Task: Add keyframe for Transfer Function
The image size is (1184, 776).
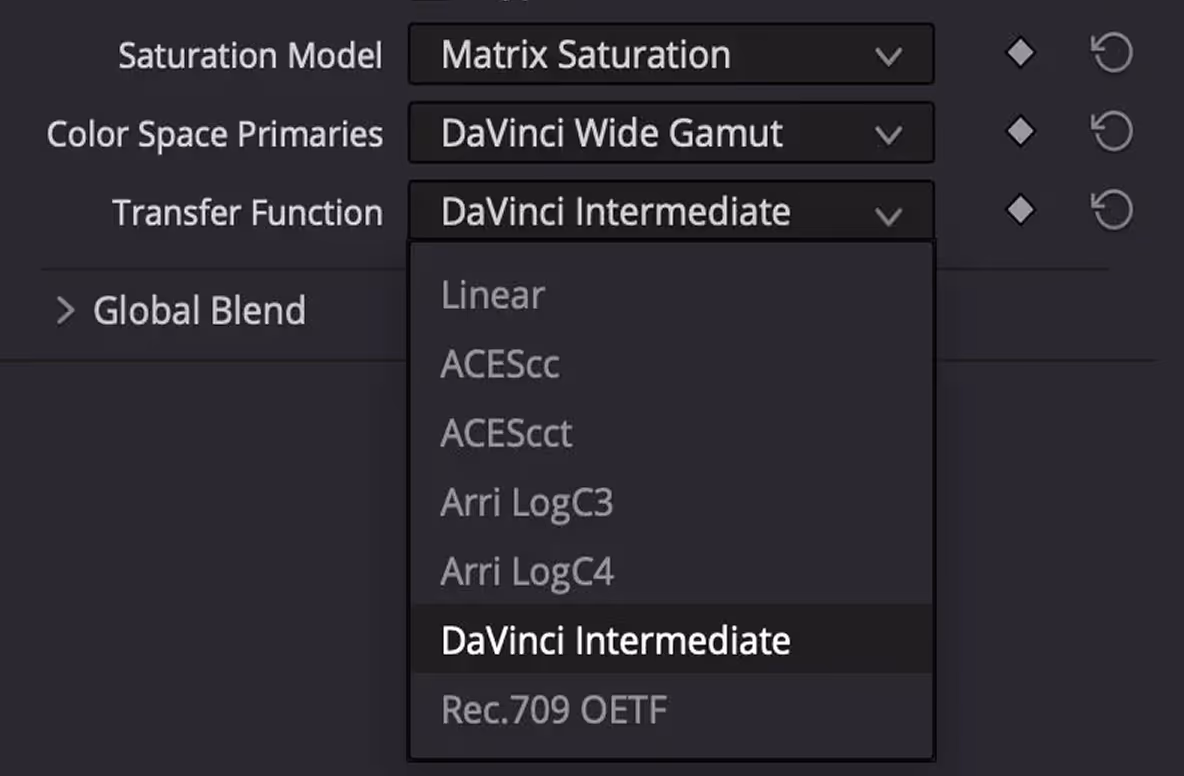Action: (1020, 209)
